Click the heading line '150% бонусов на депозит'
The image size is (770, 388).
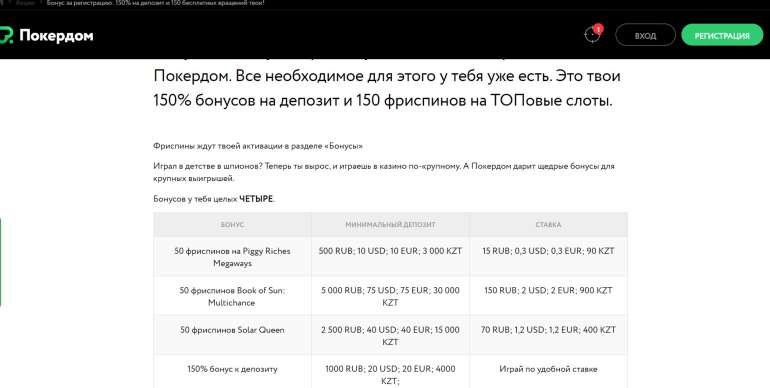(x=383, y=100)
